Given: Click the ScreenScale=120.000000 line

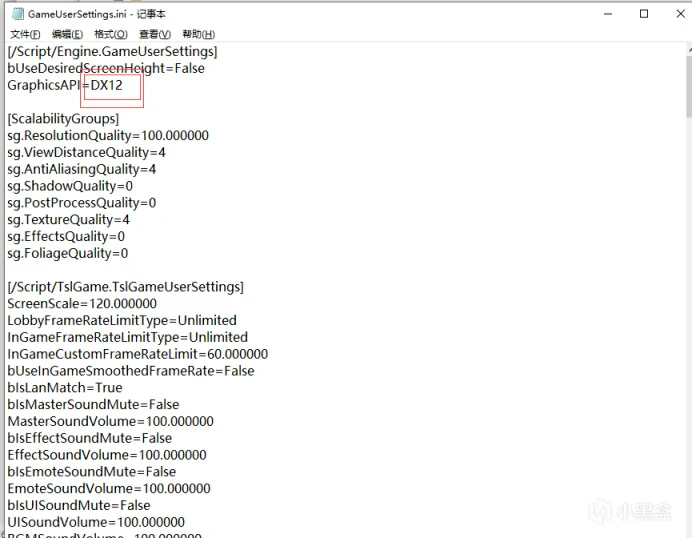Looking at the screenshot, I should coord(82,304).
